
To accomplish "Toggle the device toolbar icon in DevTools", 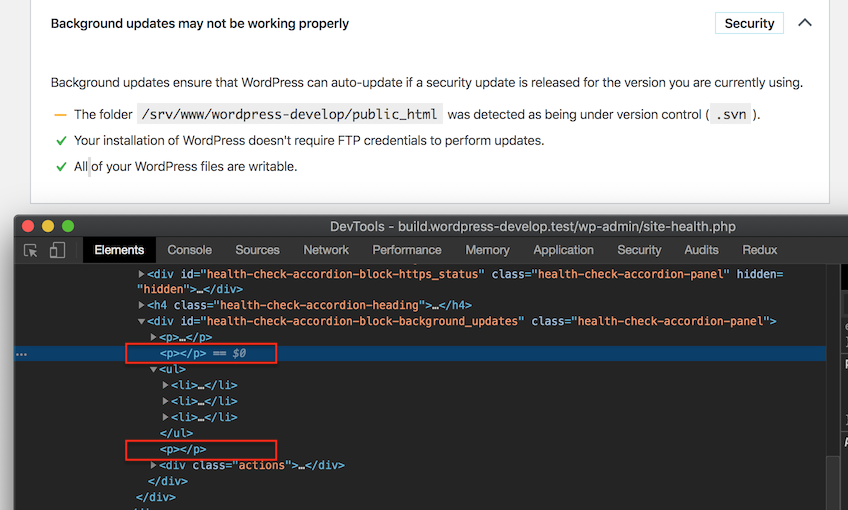I will click(57, 250).
